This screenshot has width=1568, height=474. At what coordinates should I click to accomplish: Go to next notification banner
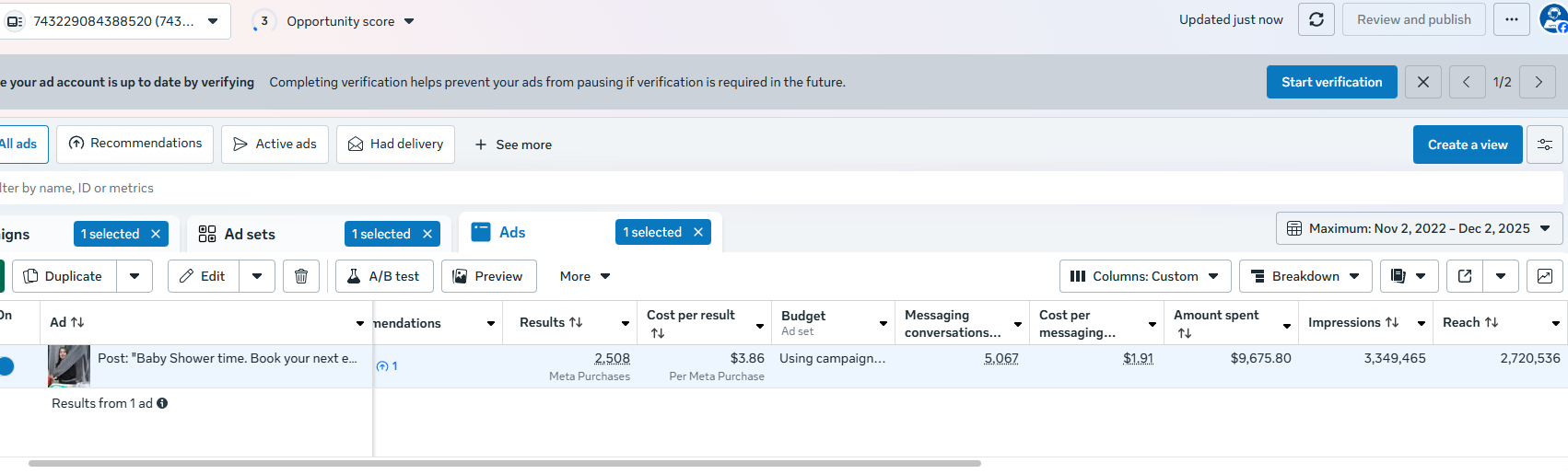click(x=1538, y=82)
